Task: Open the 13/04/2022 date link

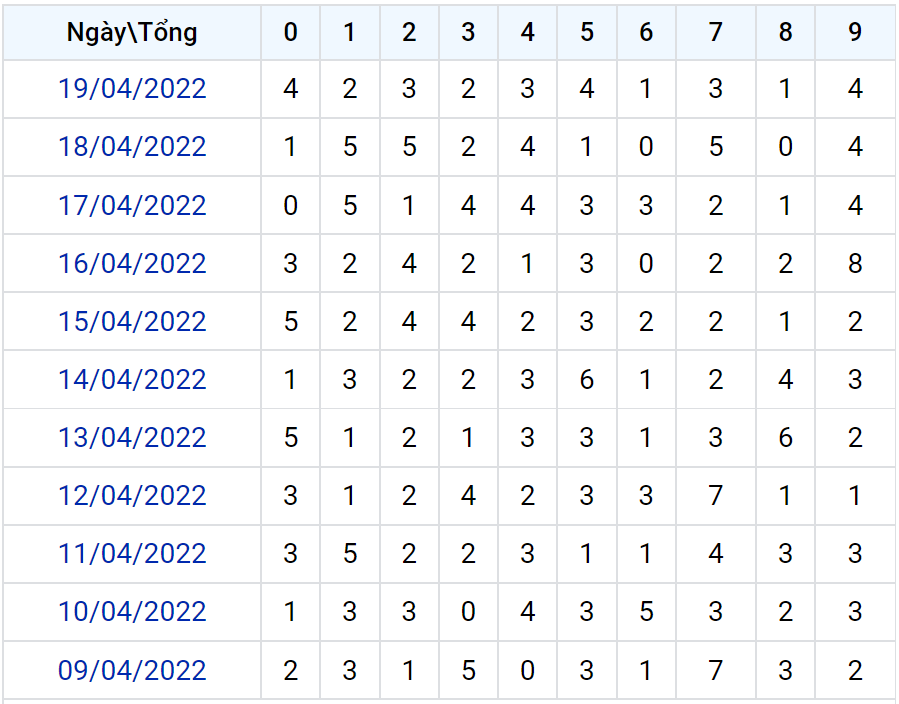Action: 132,438
